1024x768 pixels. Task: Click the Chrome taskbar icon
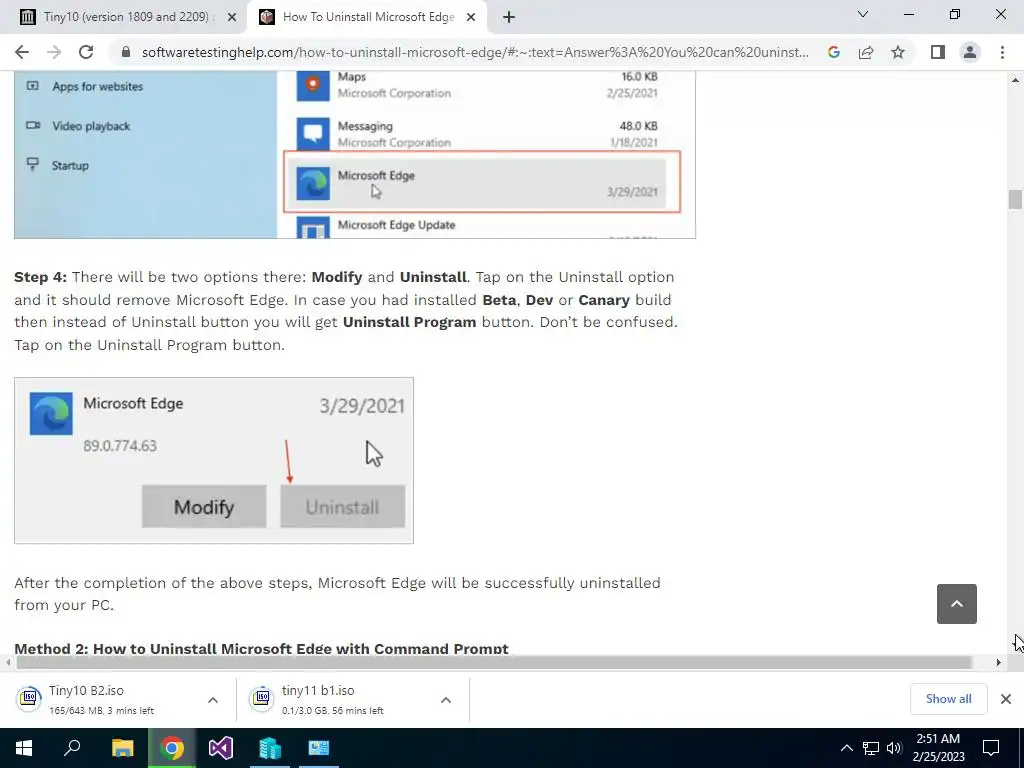point(172,748)
